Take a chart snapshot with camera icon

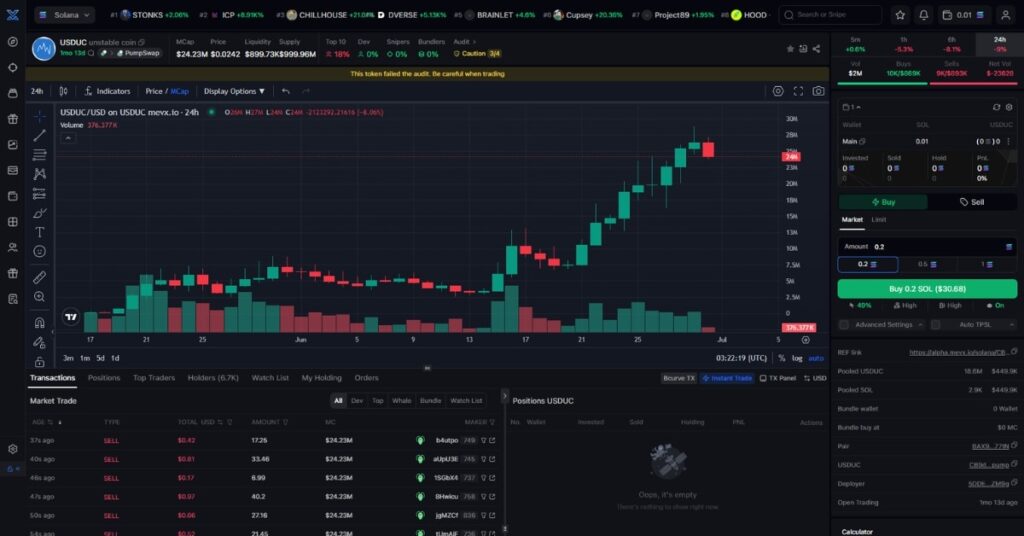coord(818,91)
